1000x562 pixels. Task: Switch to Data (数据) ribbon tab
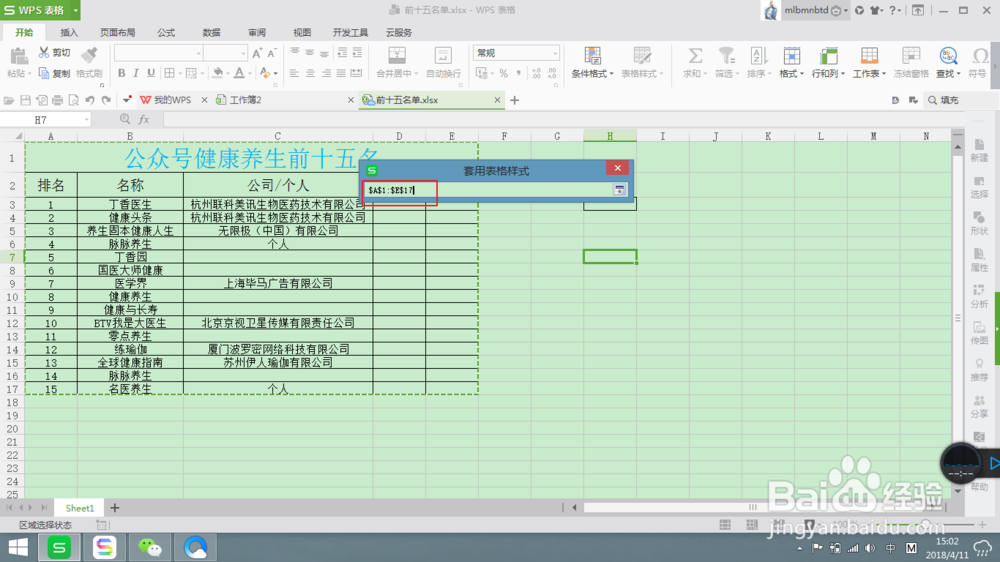(x=211, y=33)
